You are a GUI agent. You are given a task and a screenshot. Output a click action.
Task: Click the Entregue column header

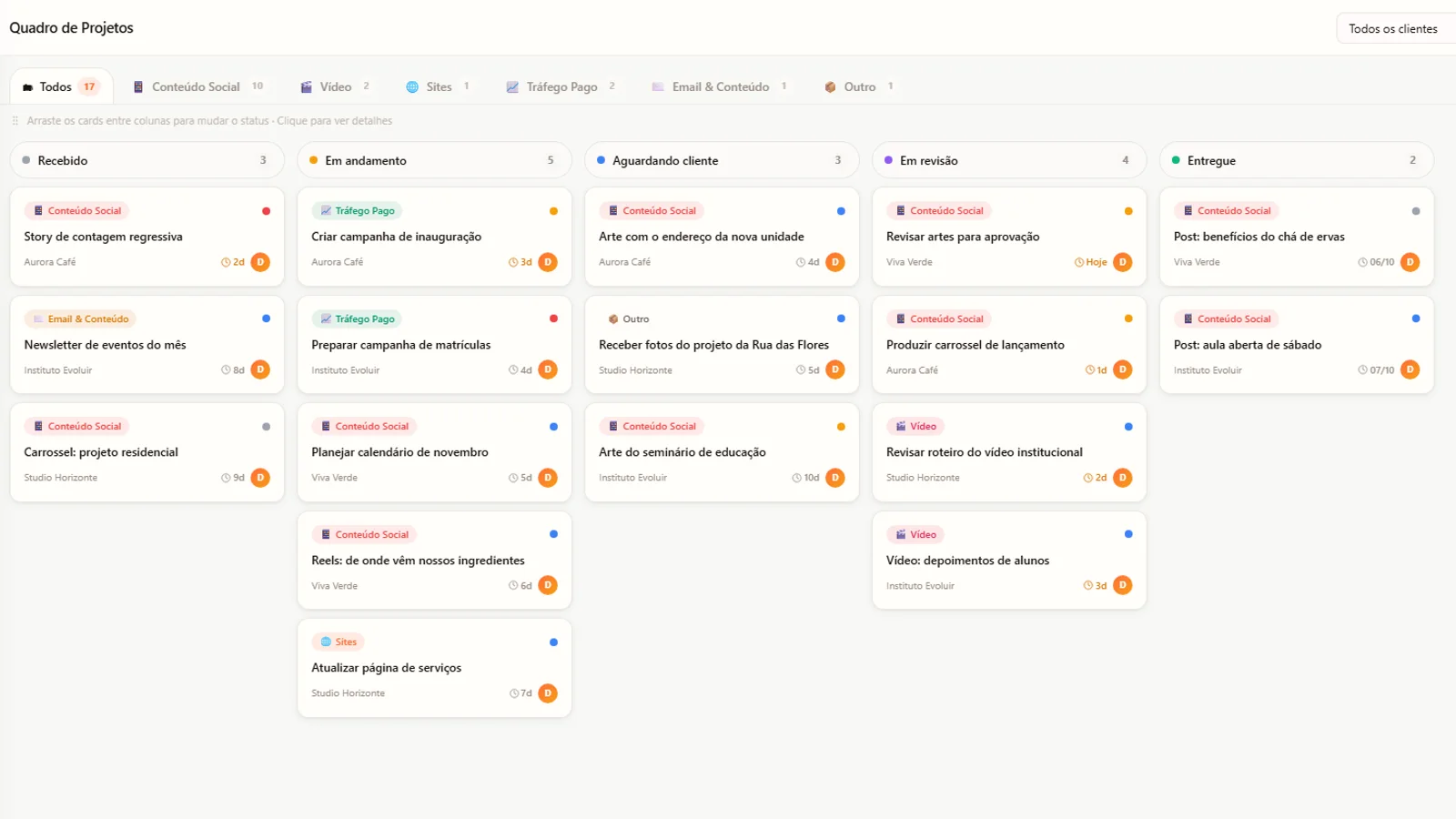coord(1297,160)
